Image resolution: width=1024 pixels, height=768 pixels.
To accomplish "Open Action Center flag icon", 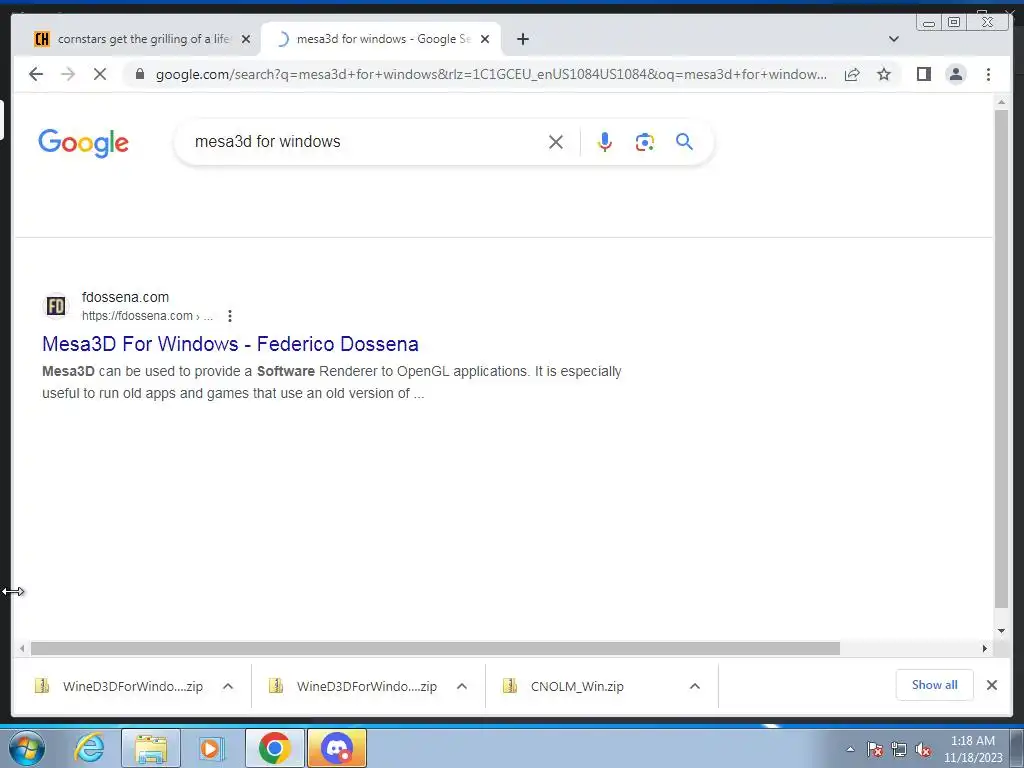I will 875,749.
